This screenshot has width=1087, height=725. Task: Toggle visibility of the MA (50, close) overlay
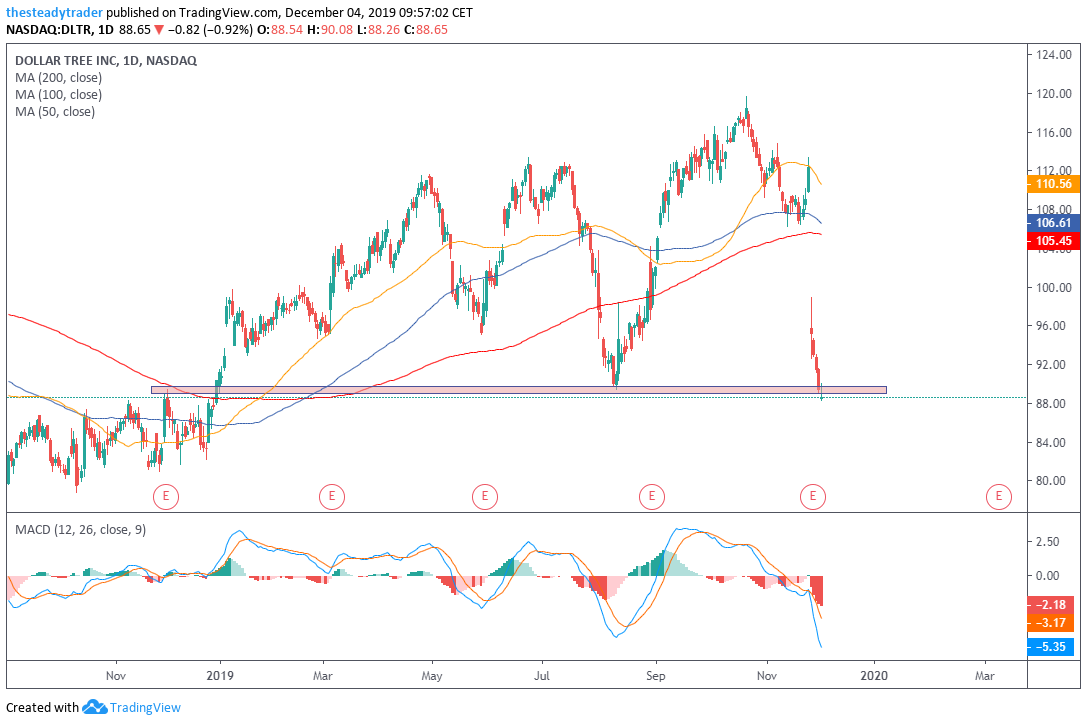[x=55, y=111]
